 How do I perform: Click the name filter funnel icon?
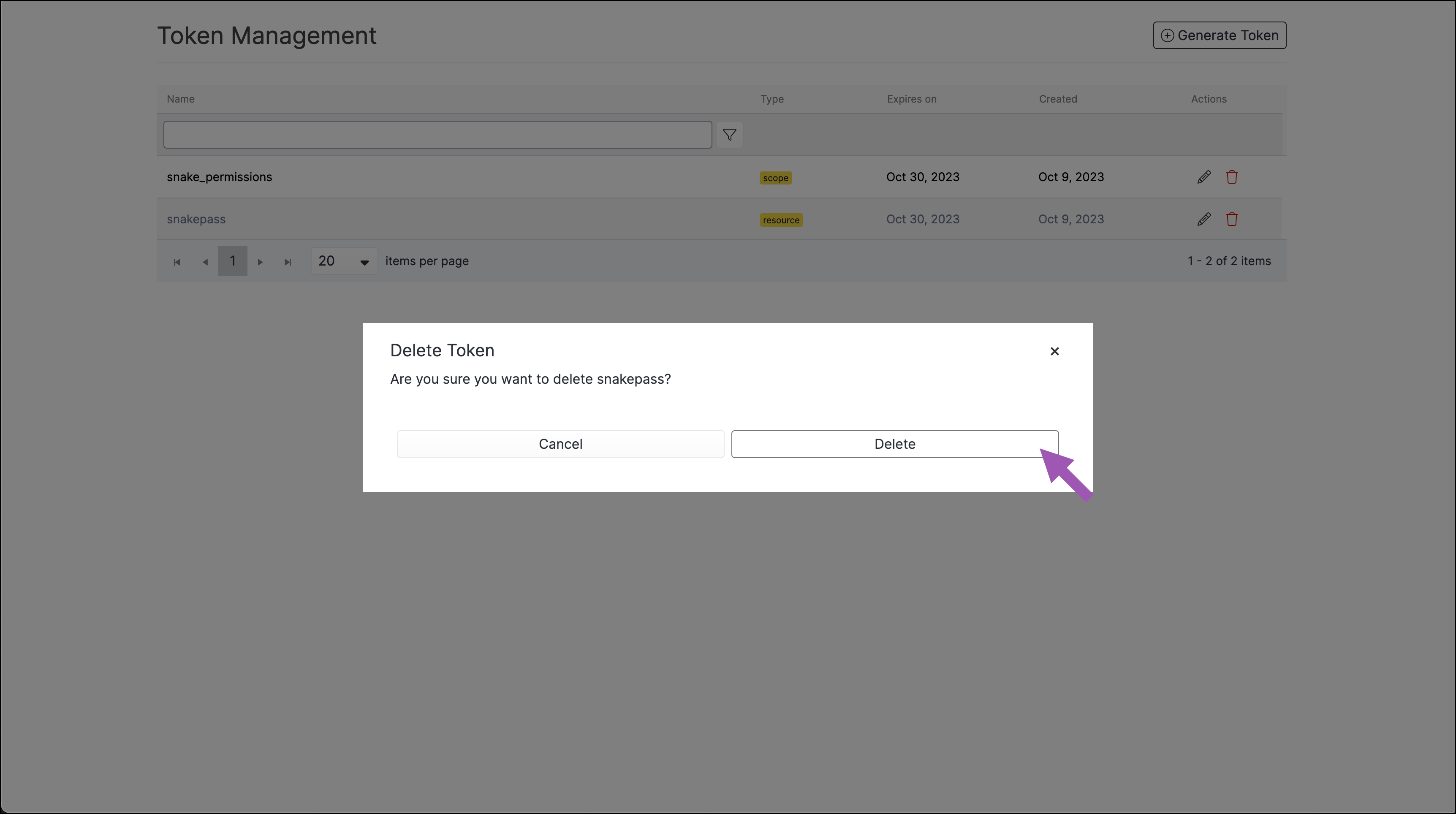(x=729, y=135)
